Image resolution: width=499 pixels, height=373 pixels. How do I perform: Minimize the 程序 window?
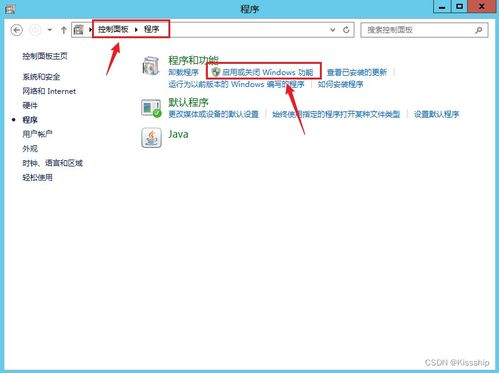(x=442, y=7)
